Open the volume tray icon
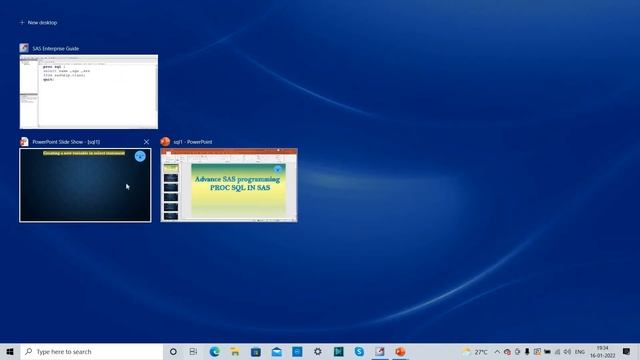The width and height of the screenshot is (640, 360). click(x=567, y=351)
